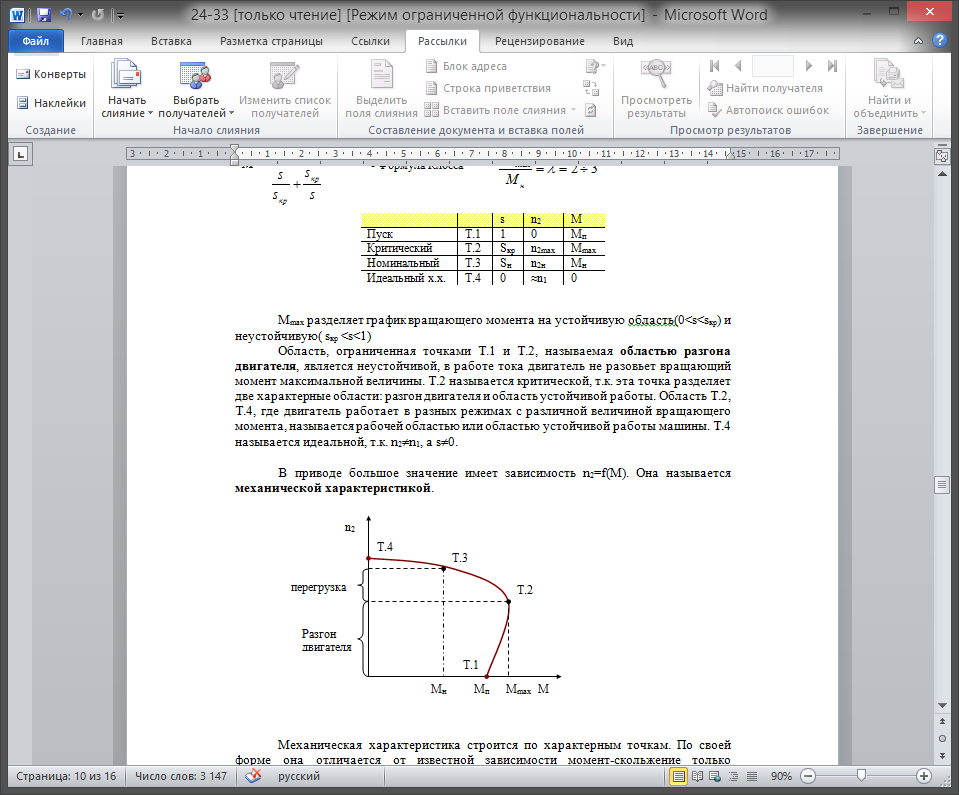
Task: Click Число слов: 3 147 in status bar
Action: point(180,776)
